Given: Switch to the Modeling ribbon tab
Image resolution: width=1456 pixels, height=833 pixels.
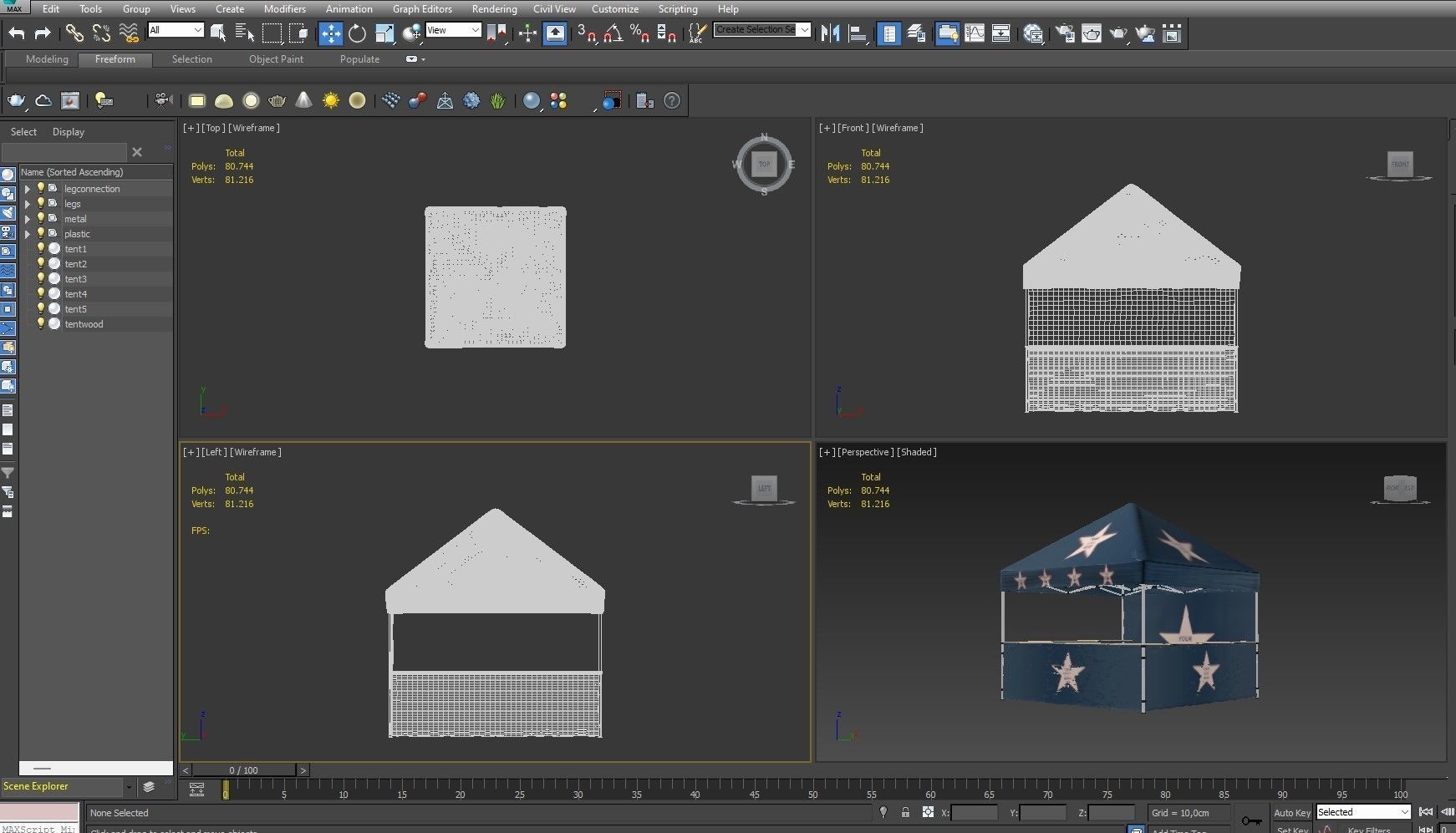Looking at the screenshot, I should [x=47, y=59].
